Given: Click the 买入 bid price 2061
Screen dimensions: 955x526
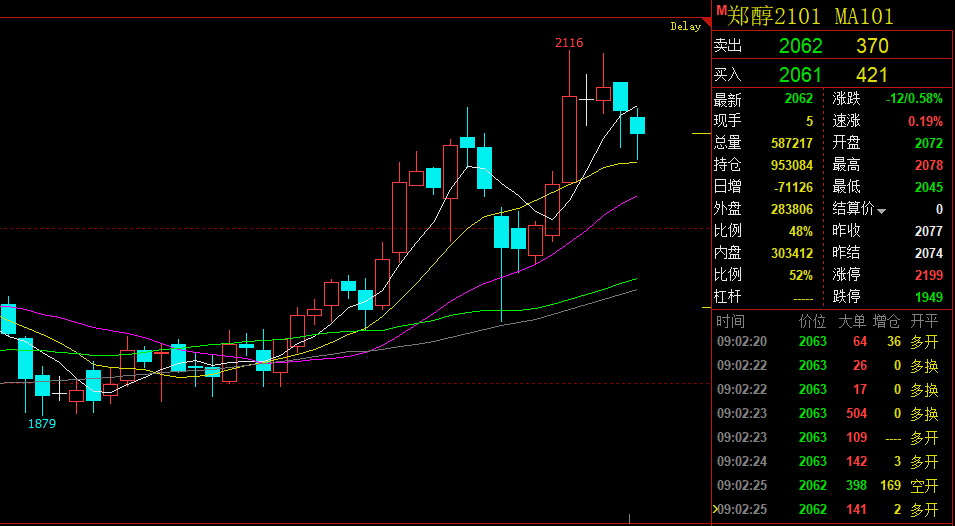Looking at the screenshot, I should coord(801,75).
